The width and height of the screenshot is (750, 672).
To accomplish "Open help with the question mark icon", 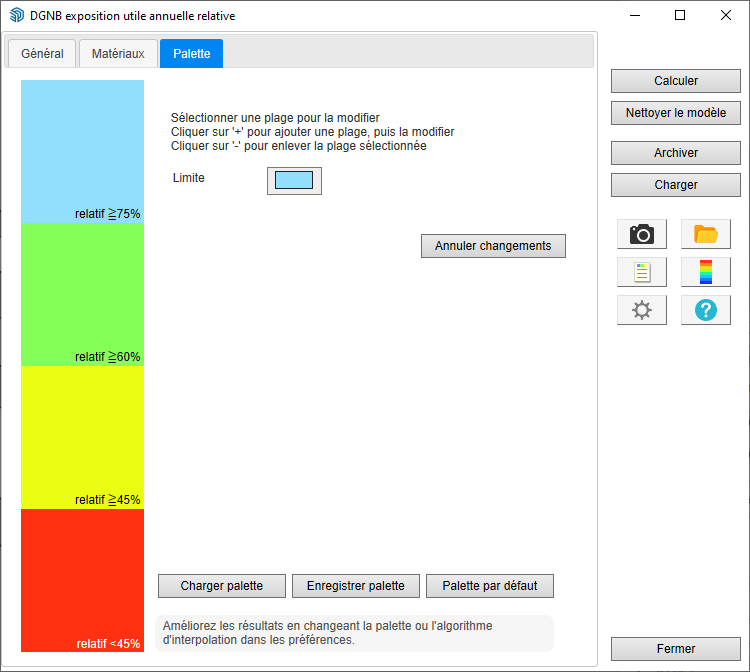I will pos(706,310).
